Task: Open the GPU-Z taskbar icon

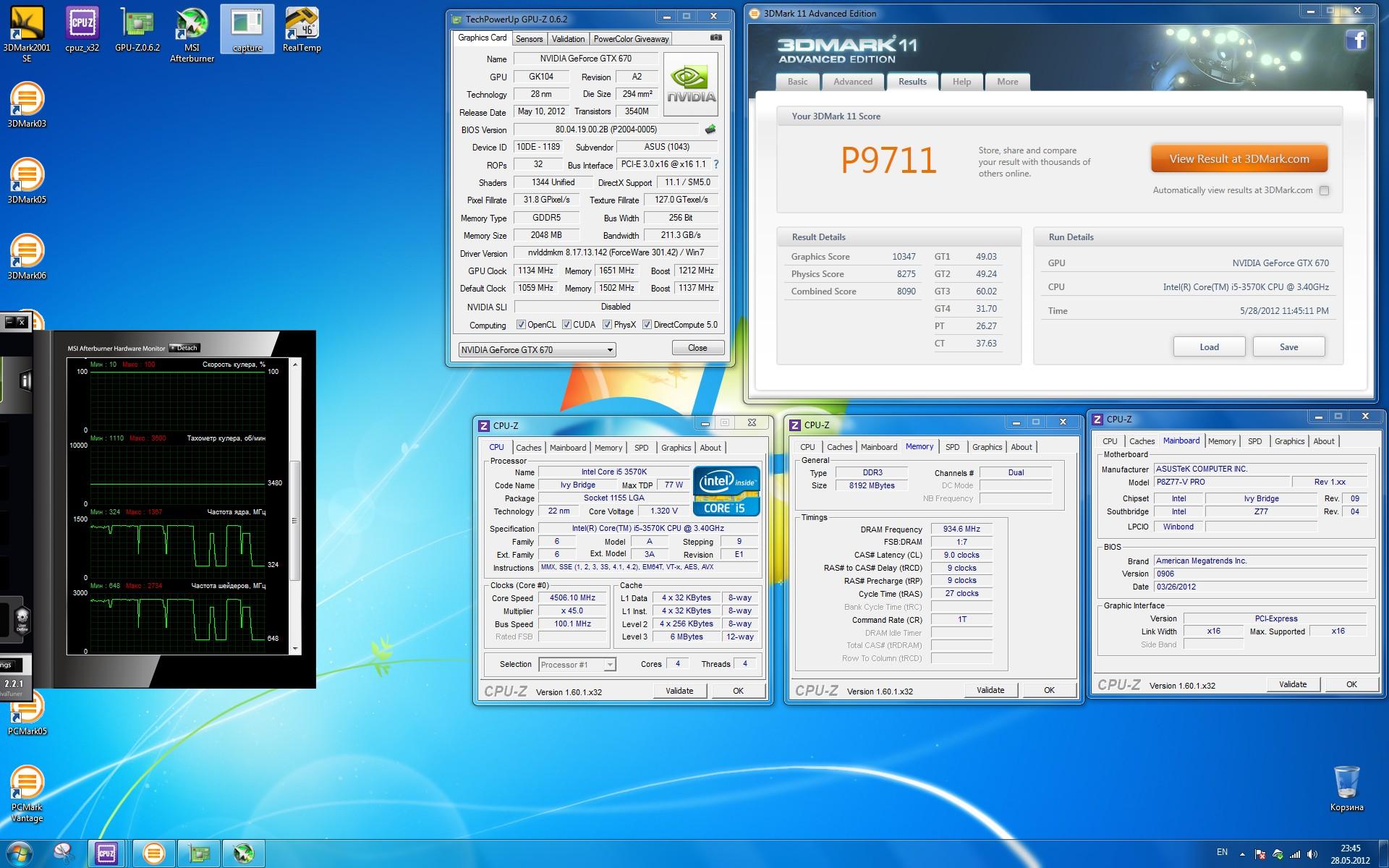Action: click(199, 854)
